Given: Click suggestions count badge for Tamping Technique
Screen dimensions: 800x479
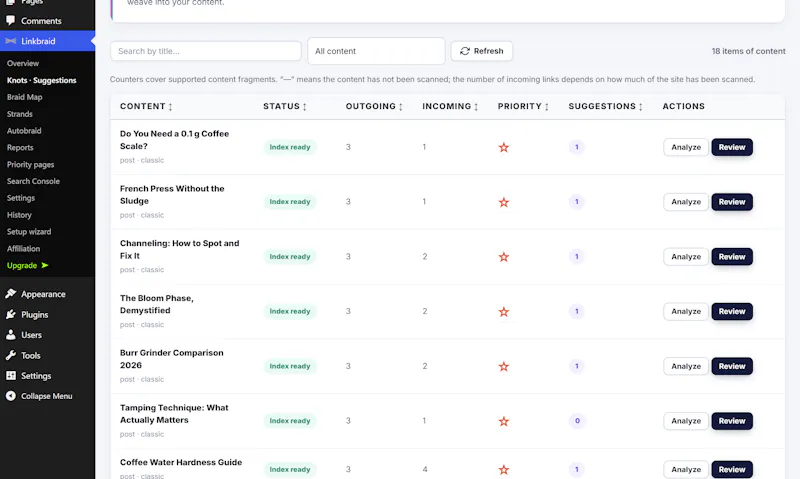Looking at the screenshot, I should click(x=577, y=421).
